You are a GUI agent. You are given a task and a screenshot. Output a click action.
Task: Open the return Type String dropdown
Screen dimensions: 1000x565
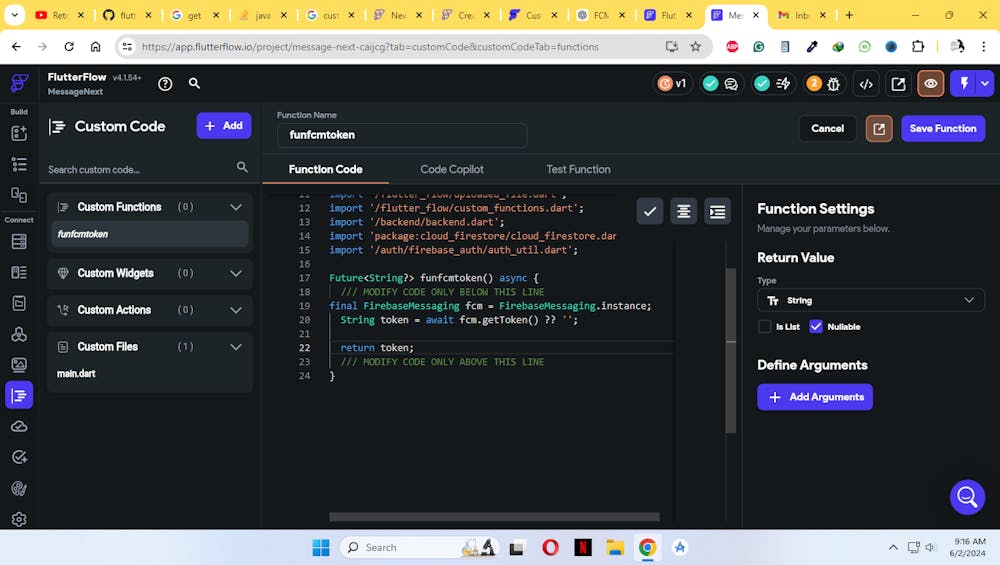point(870,300)
